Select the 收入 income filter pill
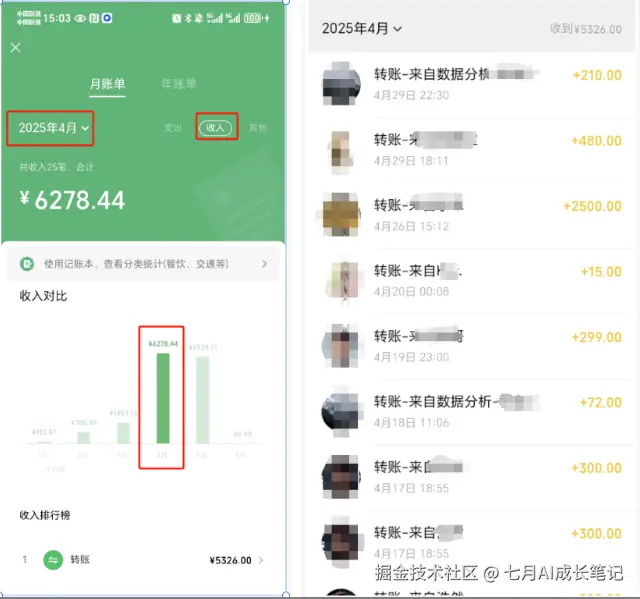The image size is (640, 599). [216, 128]
